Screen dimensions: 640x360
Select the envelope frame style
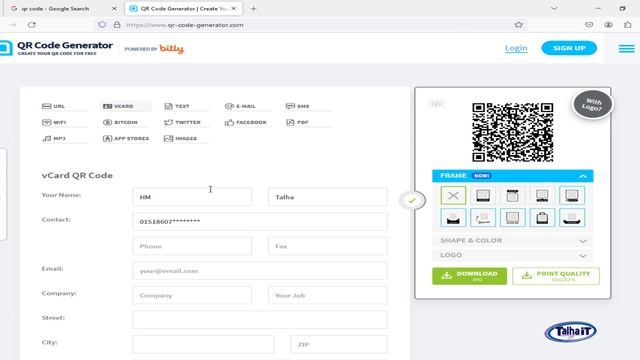coord(453,218)
